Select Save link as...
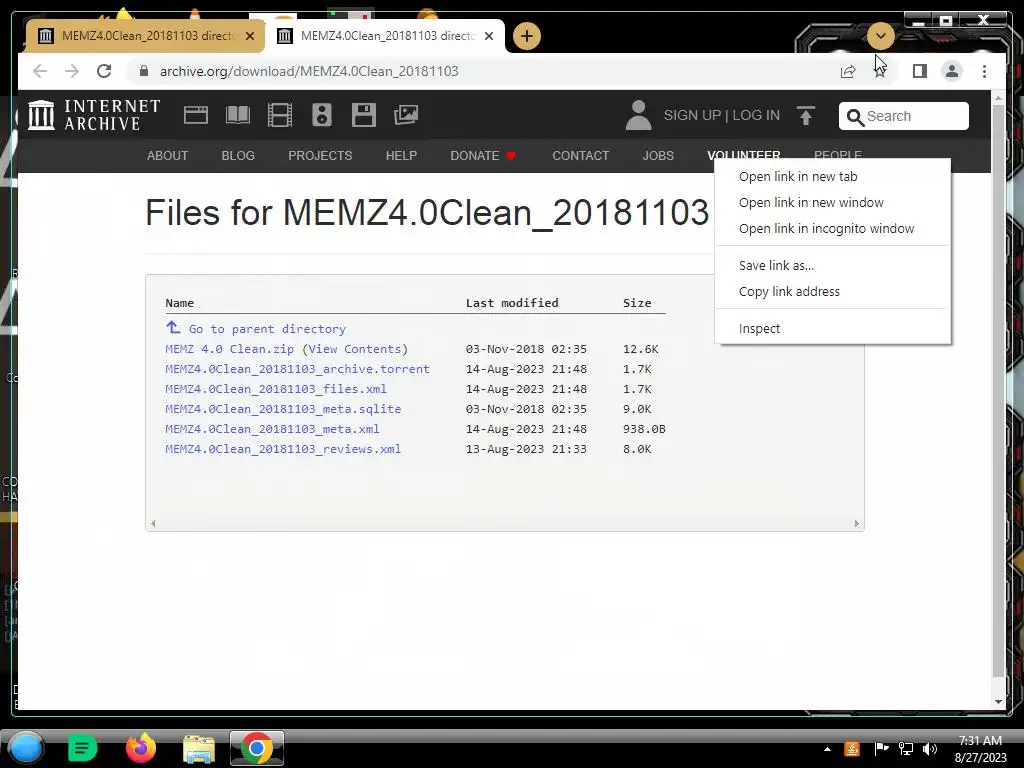The height and width of the screenshot is (768, 1024). pos(776,265)
